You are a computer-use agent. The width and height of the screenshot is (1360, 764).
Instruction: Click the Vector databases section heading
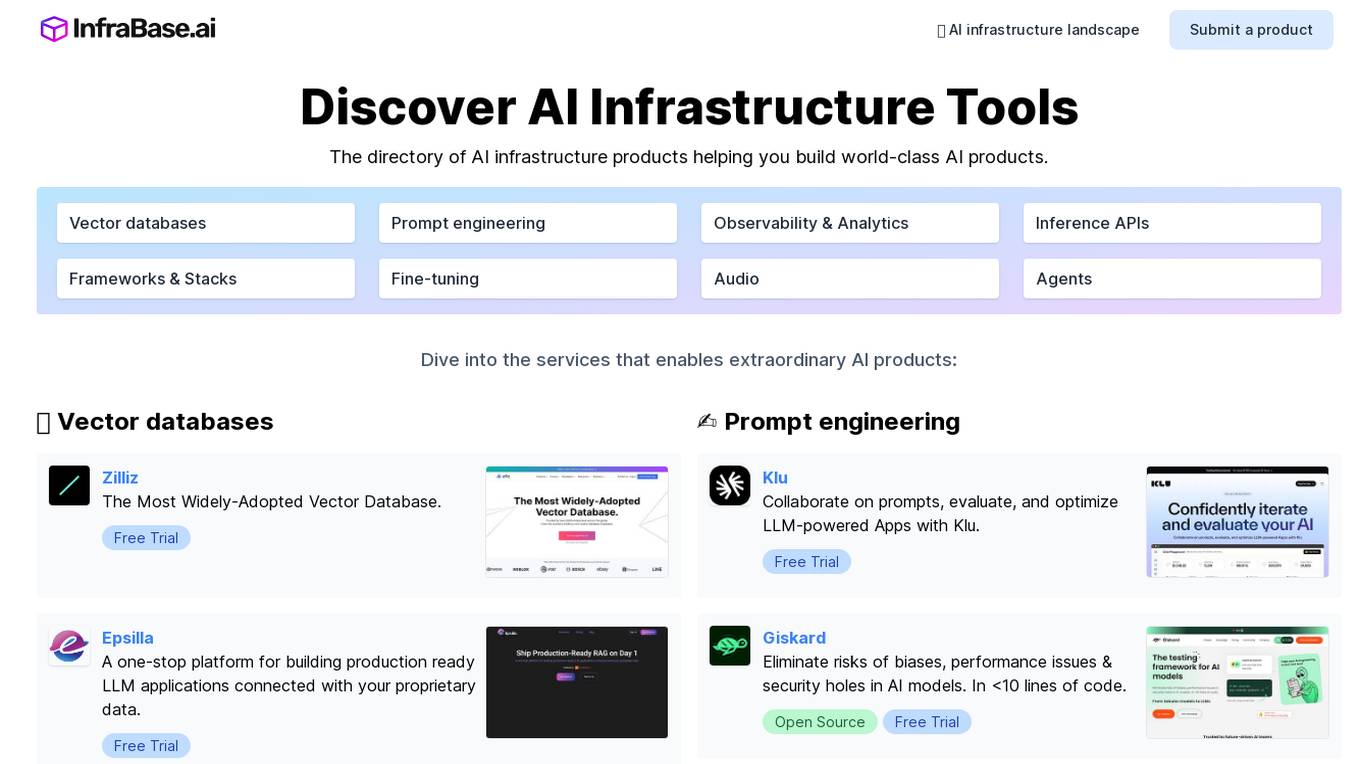click(x=165, y=422)
